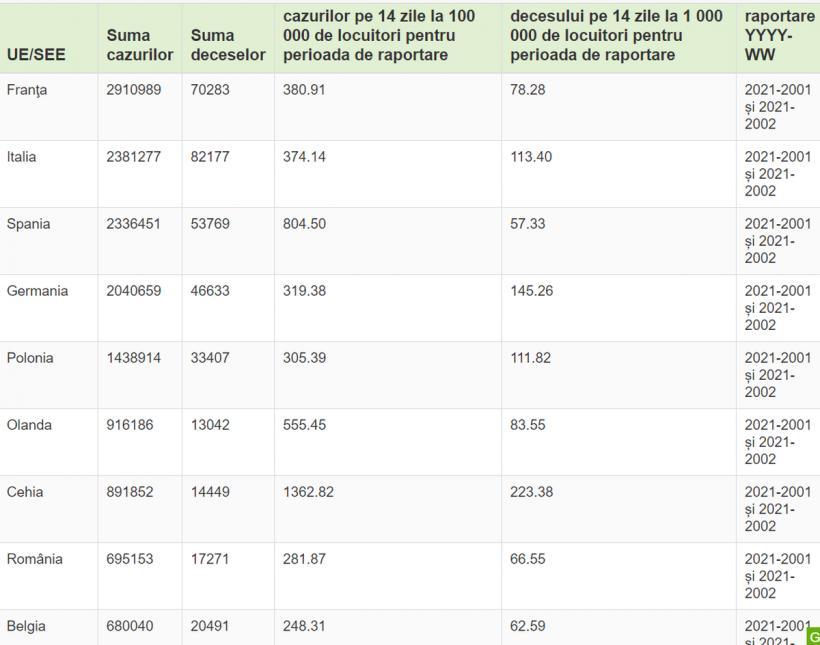
Task: Click France's case total 2910989
Action: pos(134,90)
